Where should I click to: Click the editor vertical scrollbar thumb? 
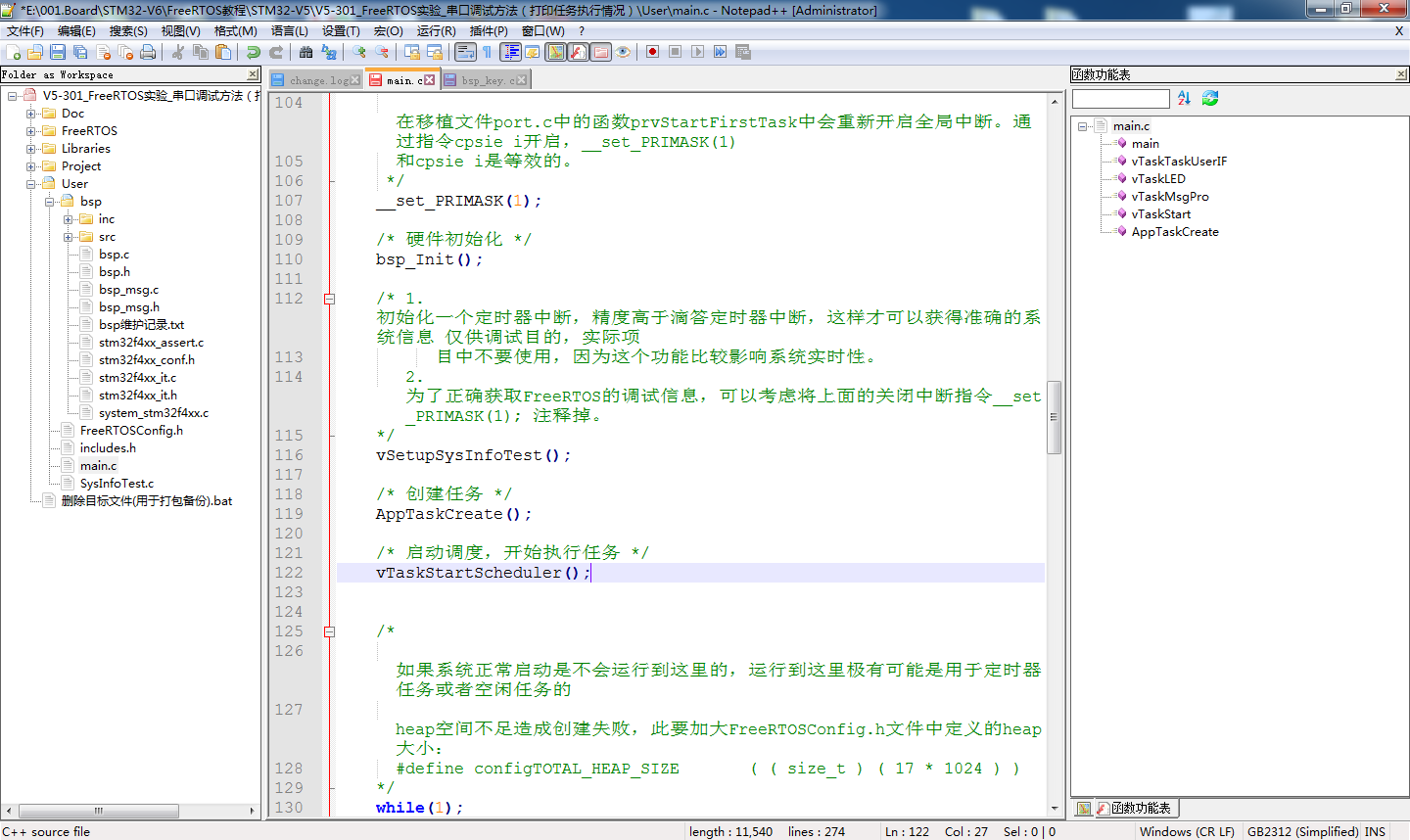[x=1055, y=417]
